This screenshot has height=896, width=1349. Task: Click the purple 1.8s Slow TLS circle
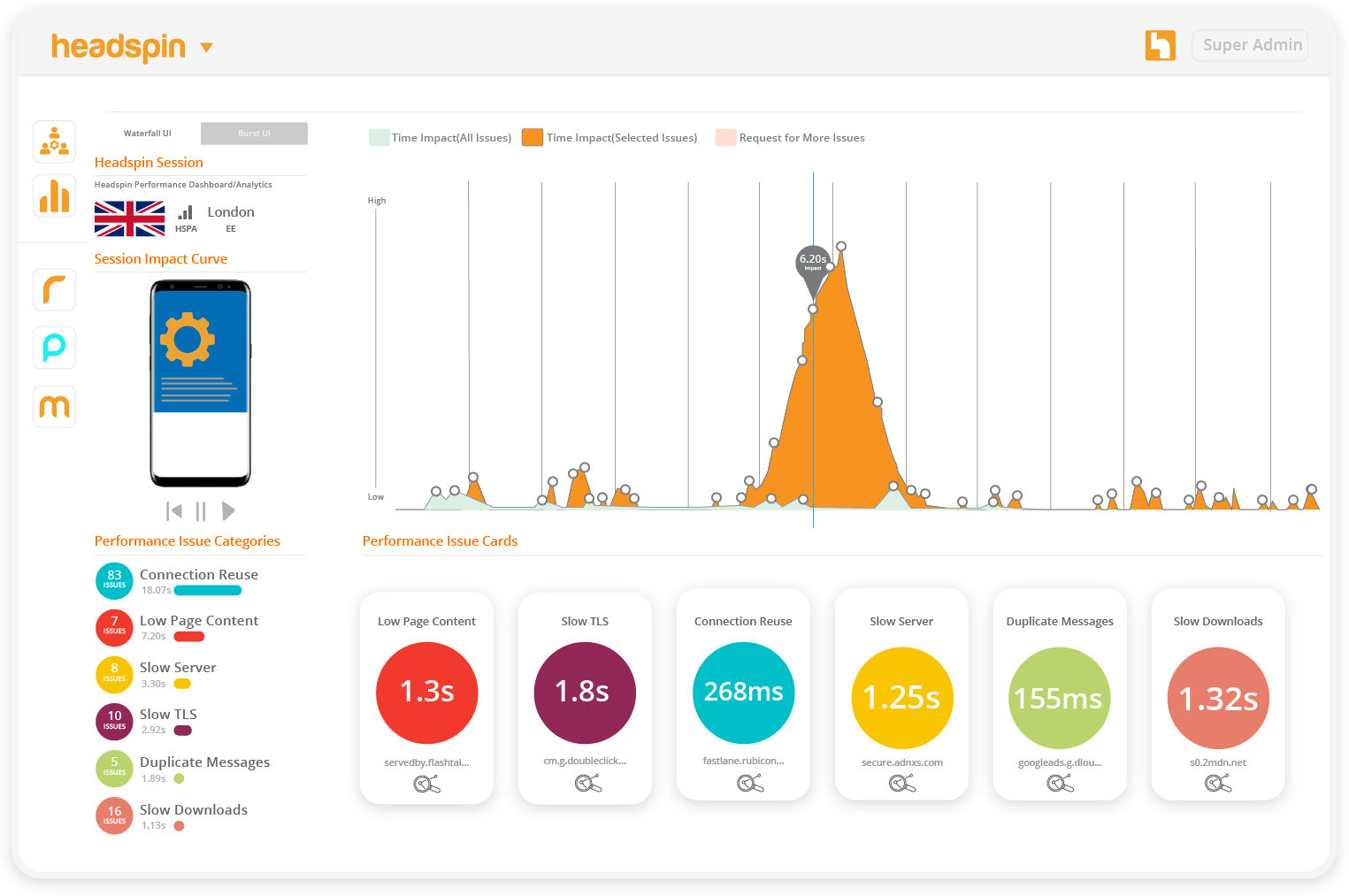[585, 693]
